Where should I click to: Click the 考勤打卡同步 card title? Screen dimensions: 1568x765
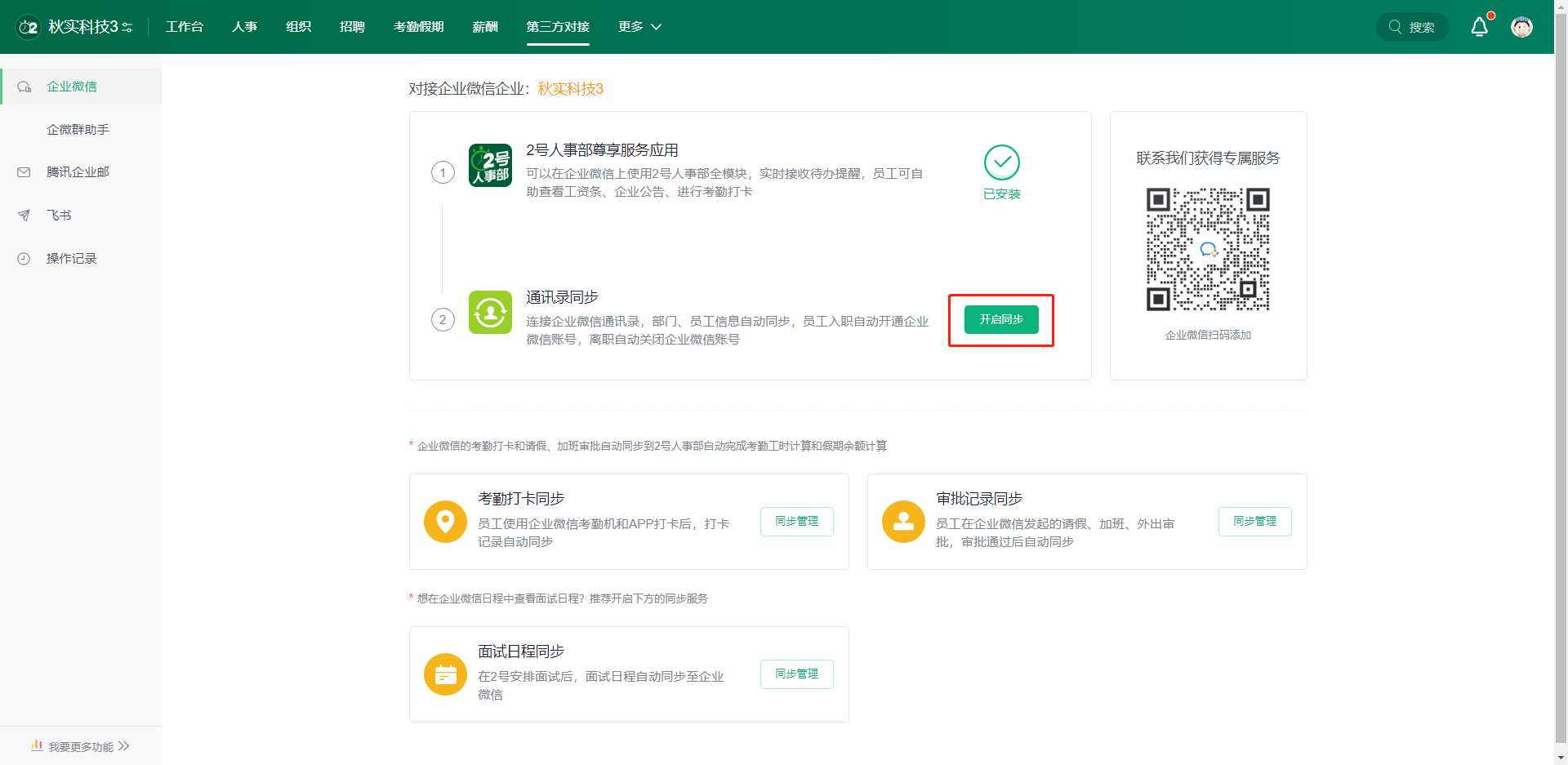pyautogui.click(x=521, y=499)
